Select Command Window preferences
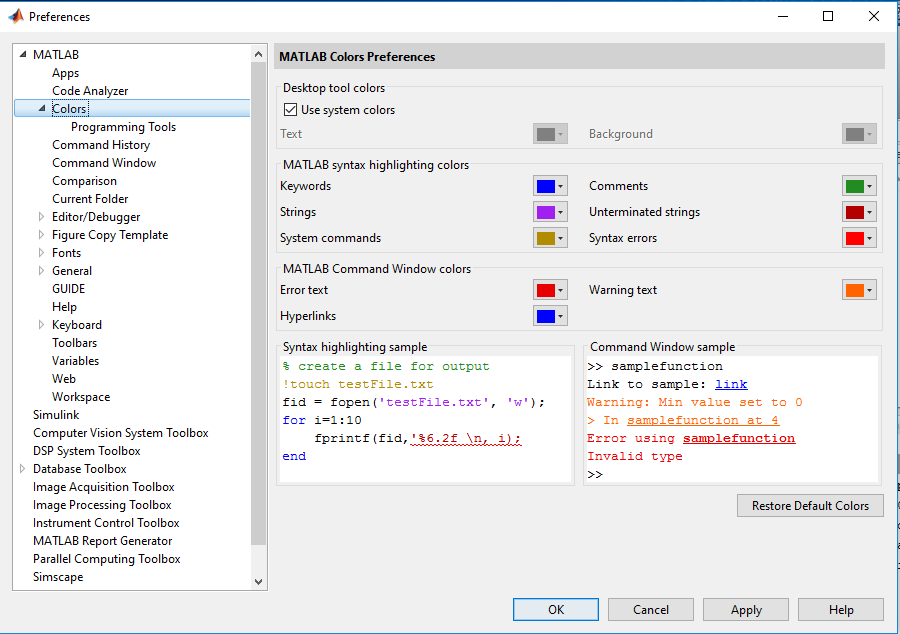This screenshot has height=634, width=900. pyautogui.click(x=104, y=163)
